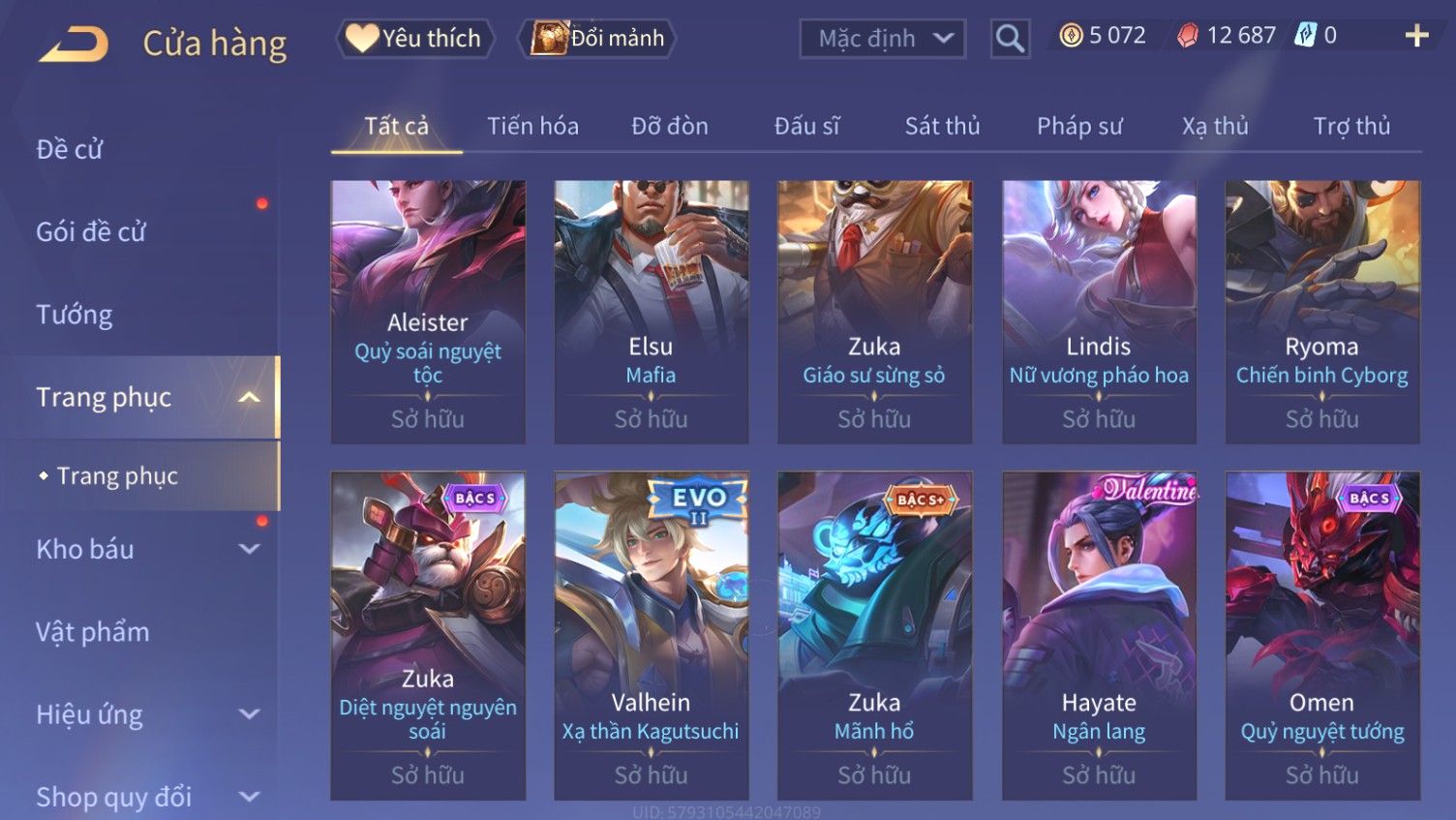
Task: Click the heart icon in Yêu thích
Action: 361,38
